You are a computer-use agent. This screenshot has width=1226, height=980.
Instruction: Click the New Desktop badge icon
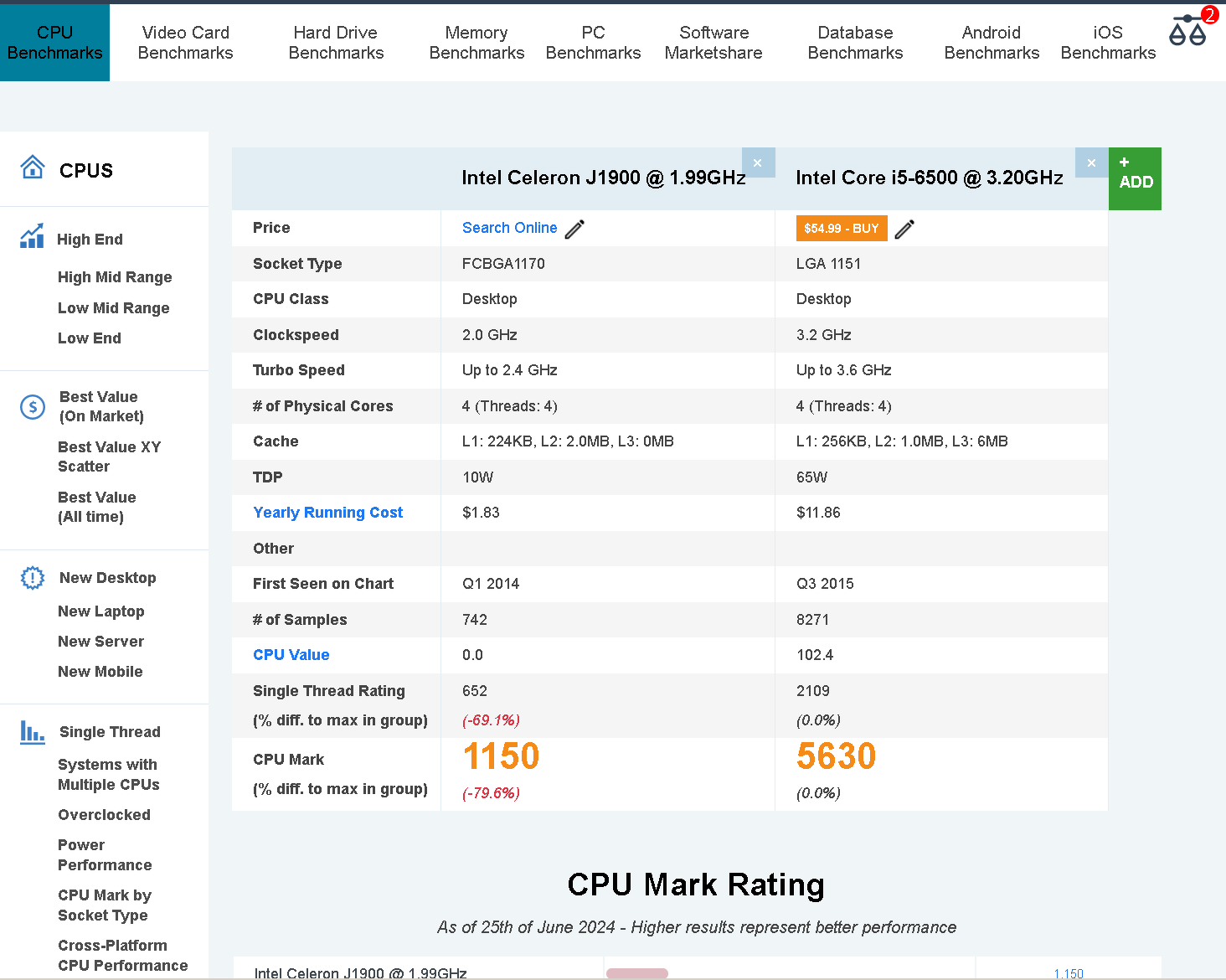tap(33, 578)
